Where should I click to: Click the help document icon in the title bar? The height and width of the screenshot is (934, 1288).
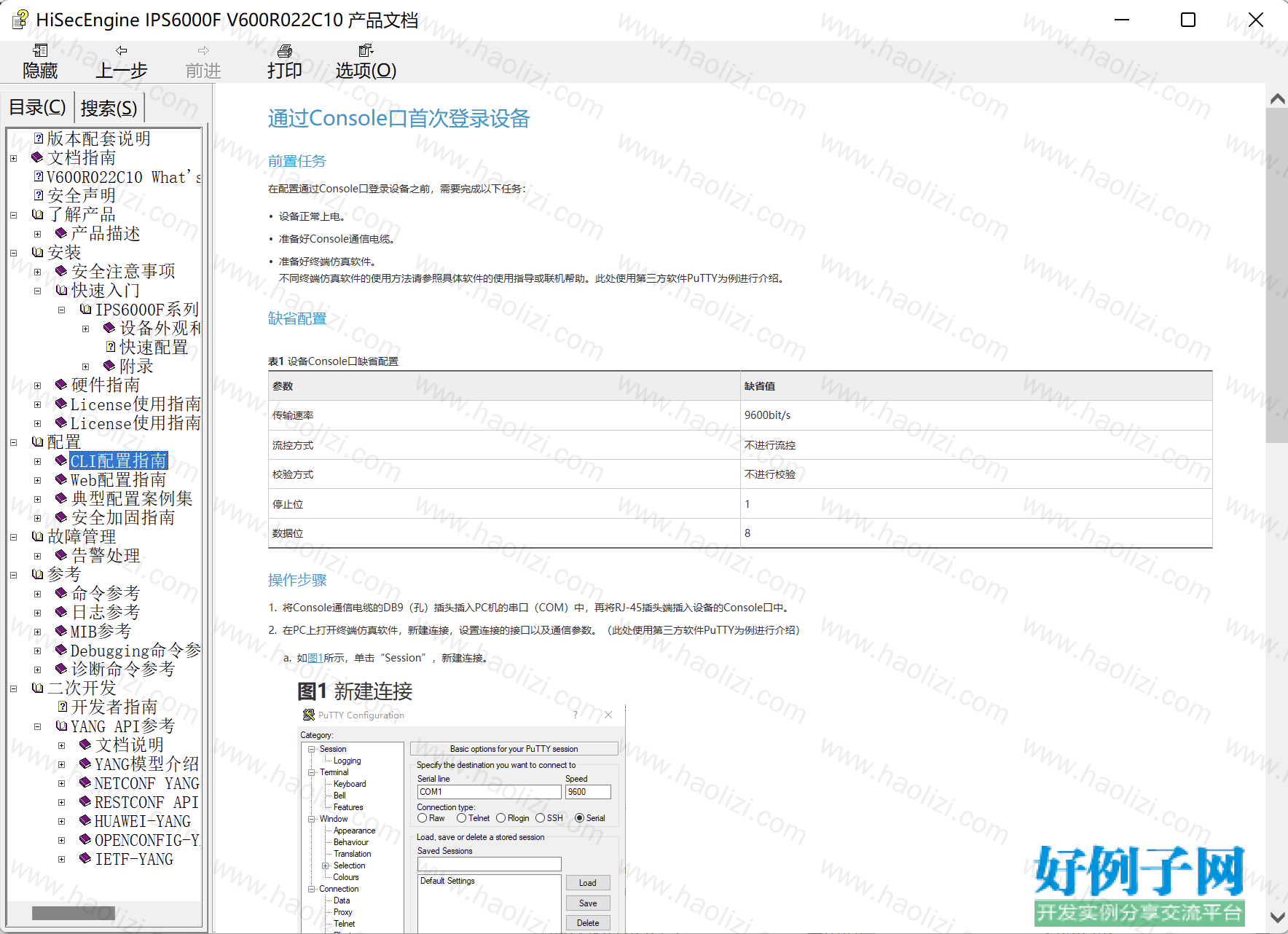click(20, 20)
